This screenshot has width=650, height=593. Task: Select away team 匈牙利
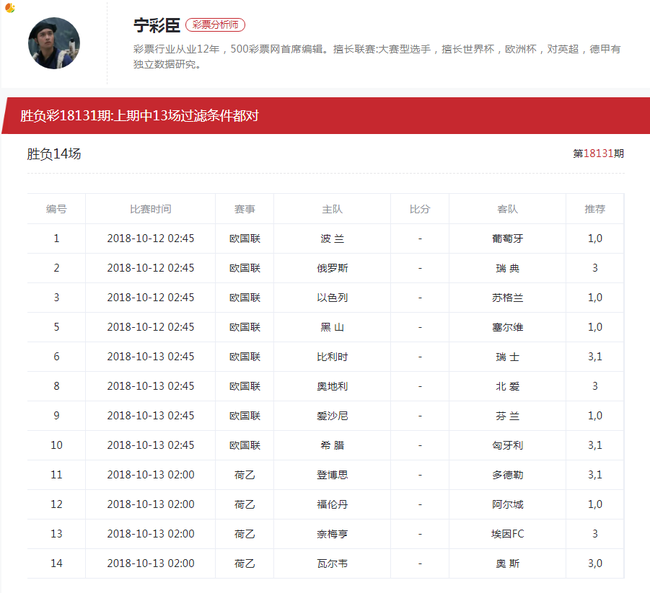pyautogui.click(x=507, y=445)
